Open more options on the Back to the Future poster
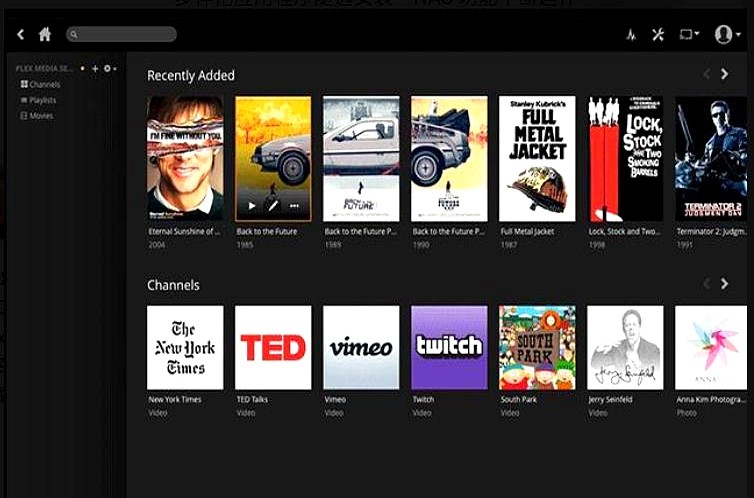Screen dimensions: 754x498 pos(294,206)
